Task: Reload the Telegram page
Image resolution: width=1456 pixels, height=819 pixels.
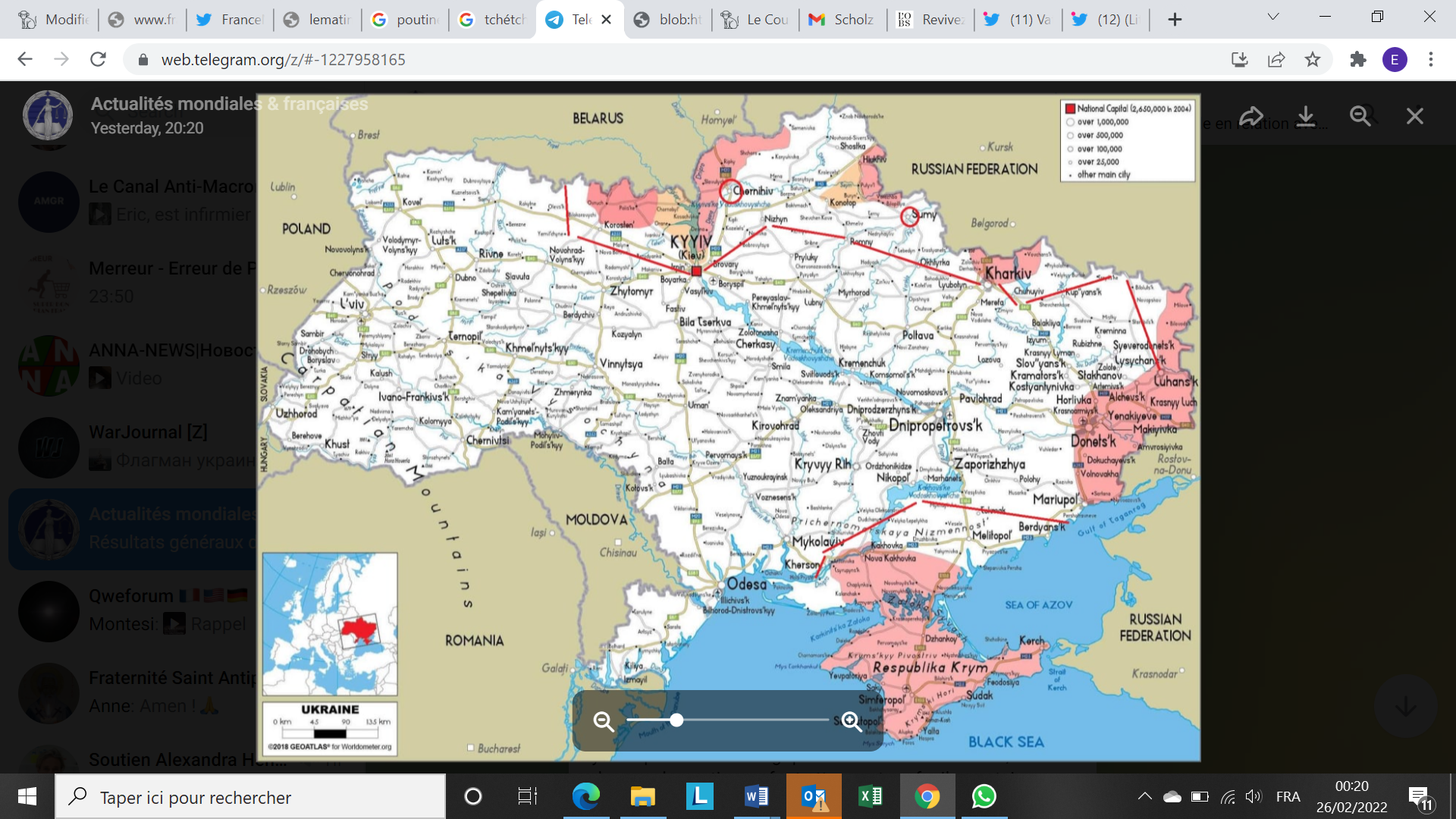Action: (98, 59)
